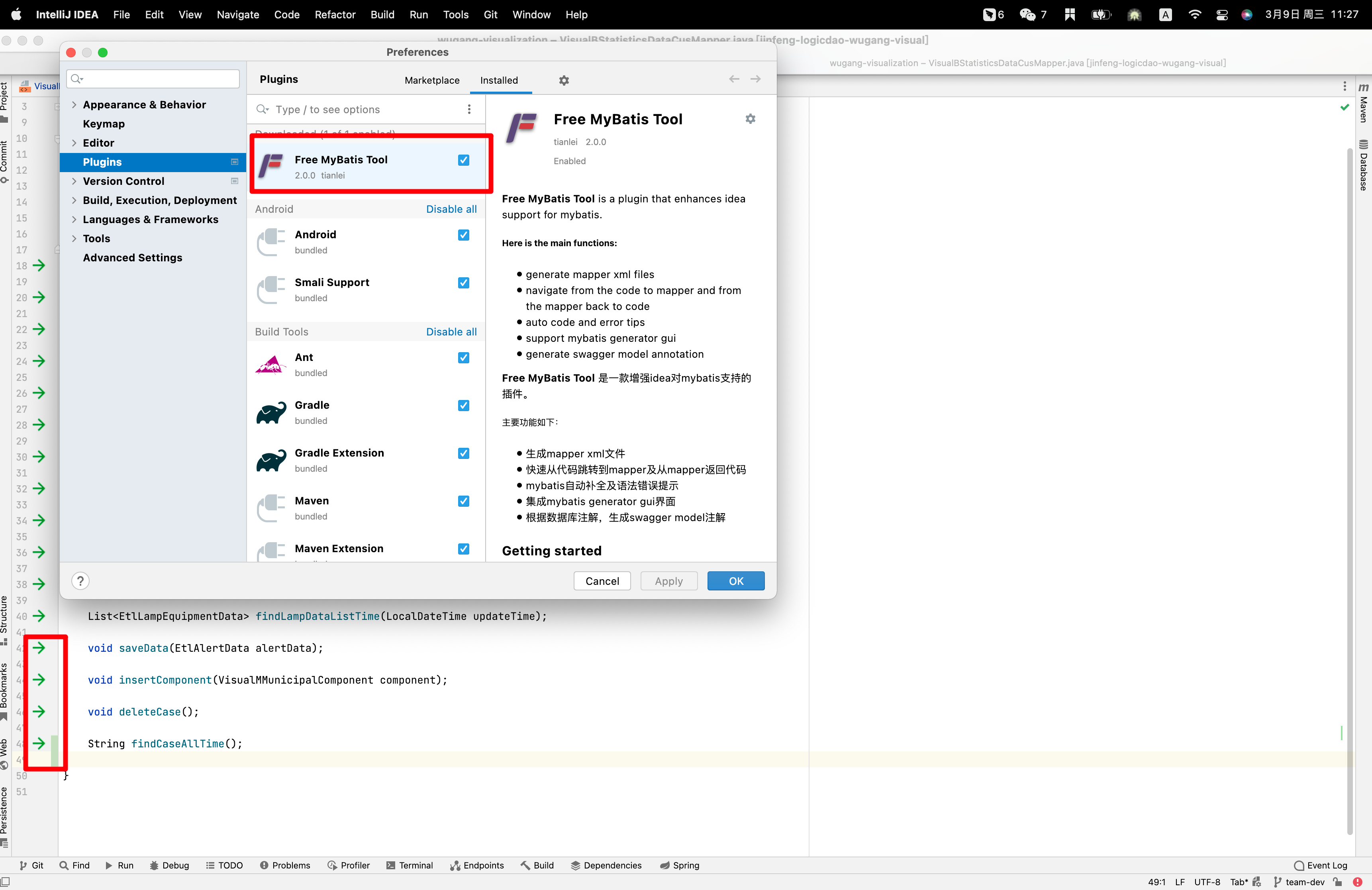Uncheck the Free MyBatis Tool plugin

pos(463,160)
